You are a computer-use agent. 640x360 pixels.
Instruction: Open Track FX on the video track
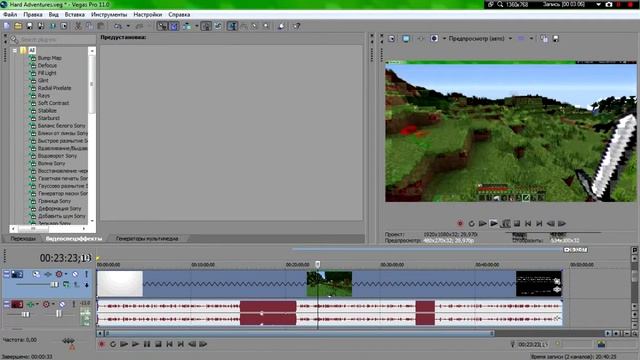tap(48, 274)
